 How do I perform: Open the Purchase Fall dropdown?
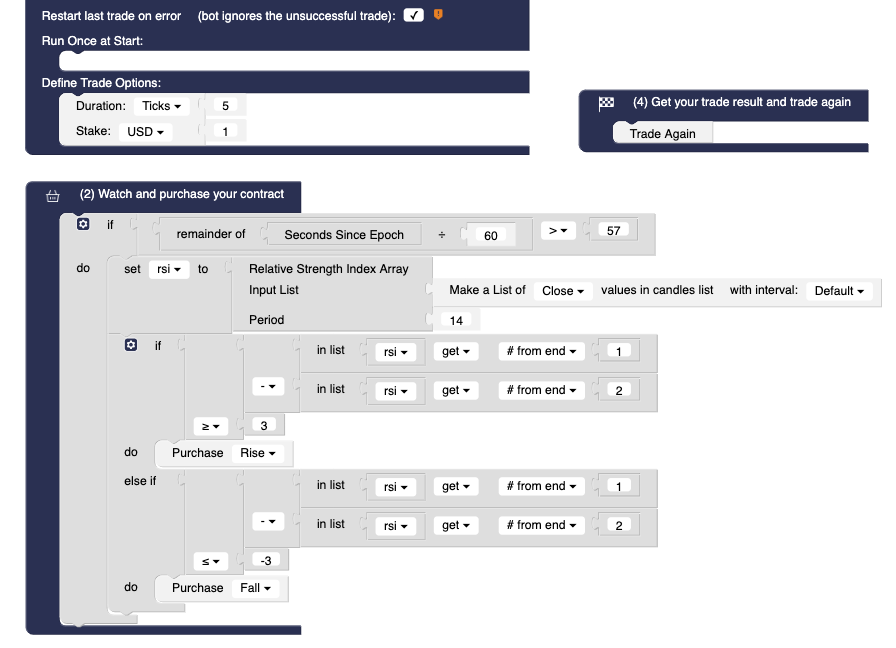[255, 588]
